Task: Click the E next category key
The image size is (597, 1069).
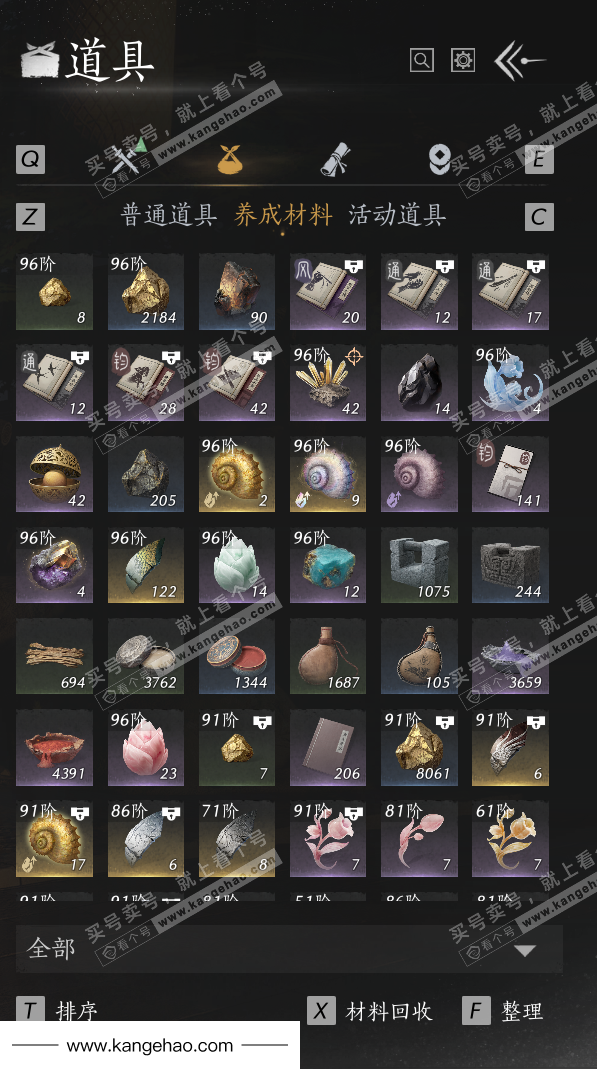Action: click(x=539, y=160)
